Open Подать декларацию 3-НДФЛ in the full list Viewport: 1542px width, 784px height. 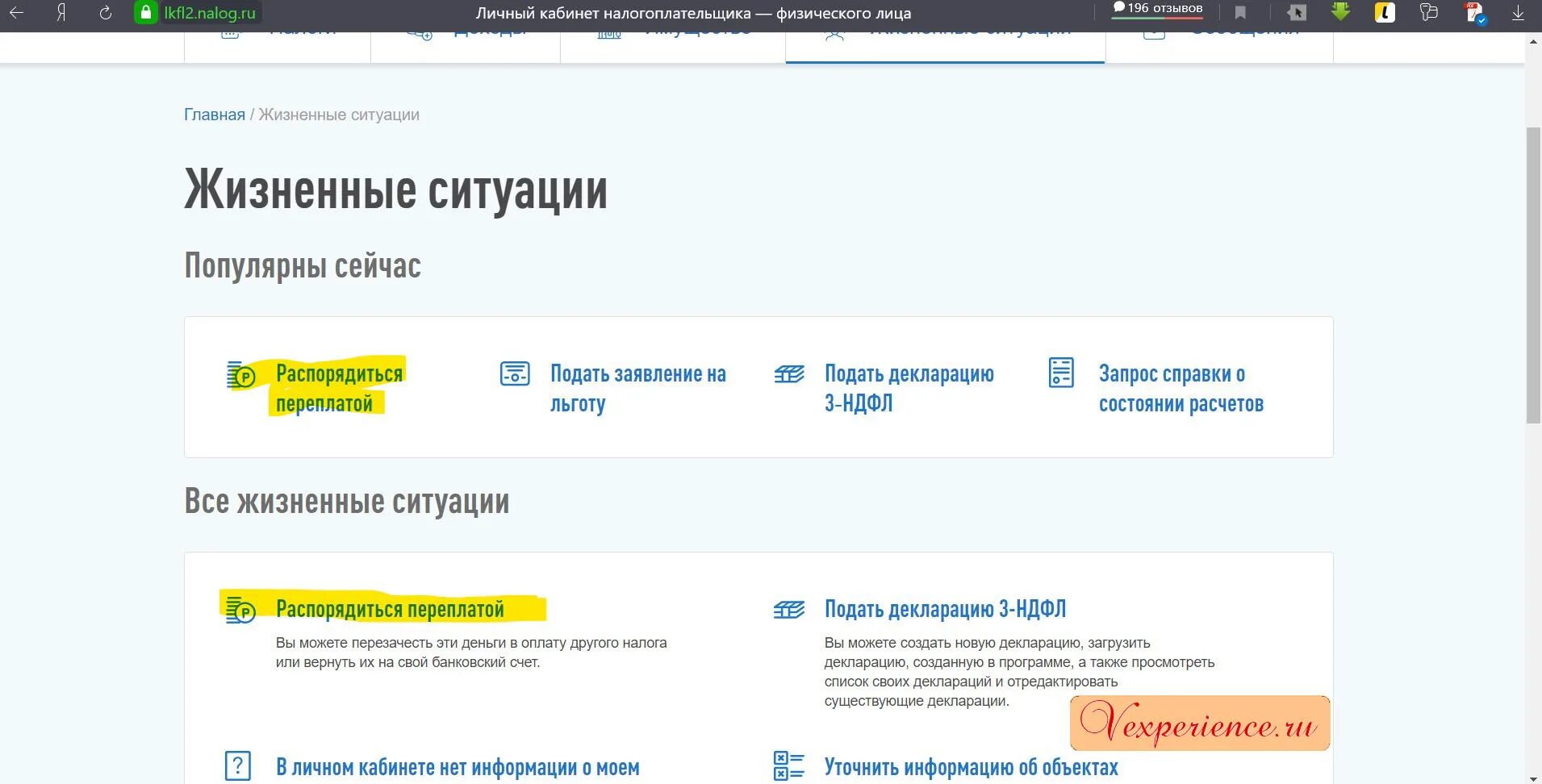[x=945, y=609]
